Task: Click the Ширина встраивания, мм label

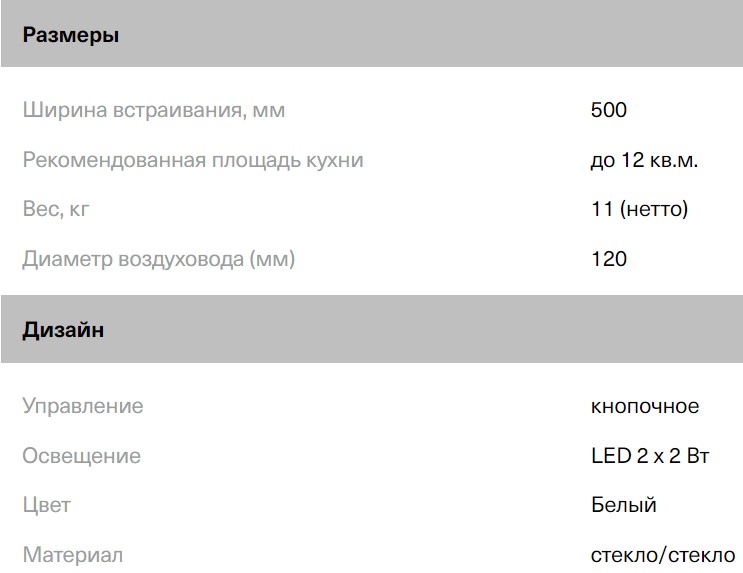Action: click(153, 110)
